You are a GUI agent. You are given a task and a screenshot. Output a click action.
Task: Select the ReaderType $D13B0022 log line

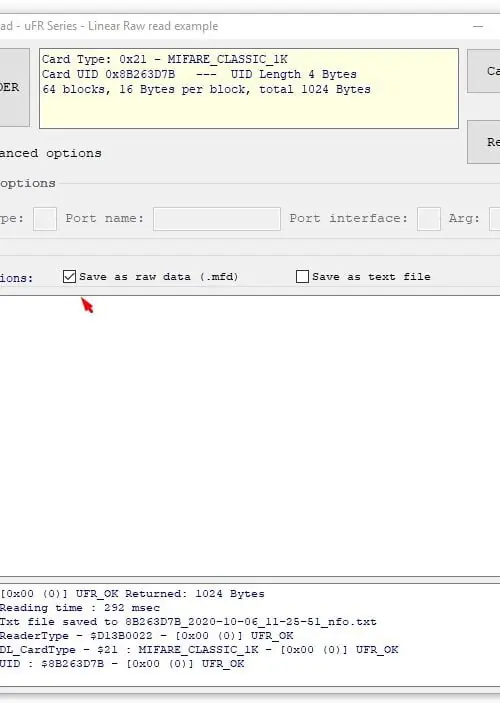[146, 636]
